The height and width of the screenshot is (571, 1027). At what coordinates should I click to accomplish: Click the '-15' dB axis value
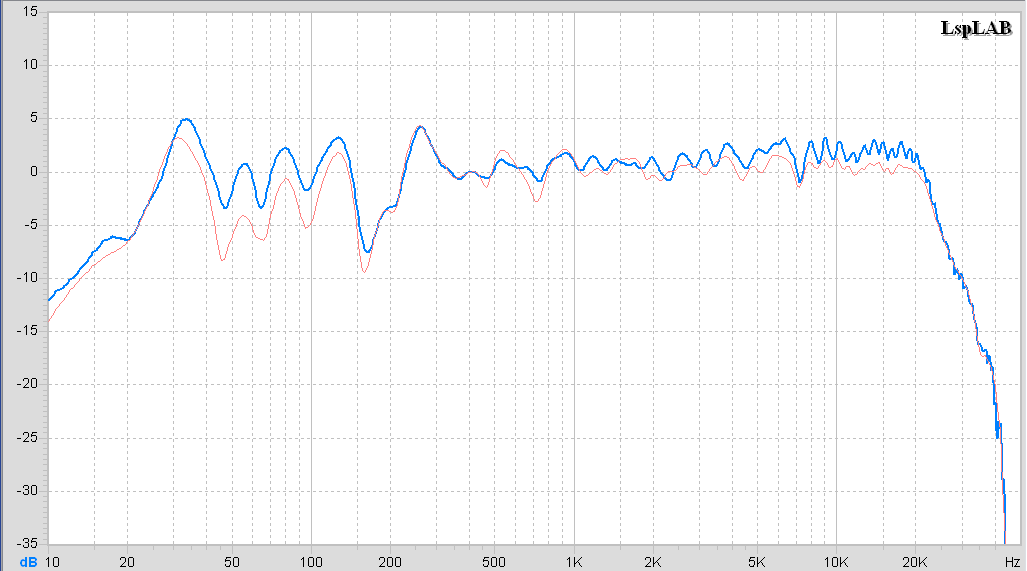tap(28, 331)
